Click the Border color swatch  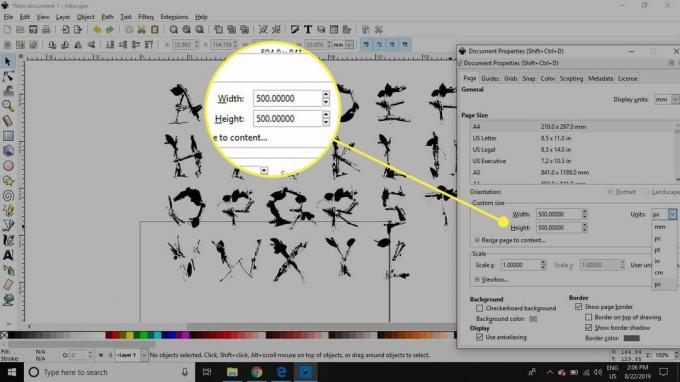click(631, 338)
